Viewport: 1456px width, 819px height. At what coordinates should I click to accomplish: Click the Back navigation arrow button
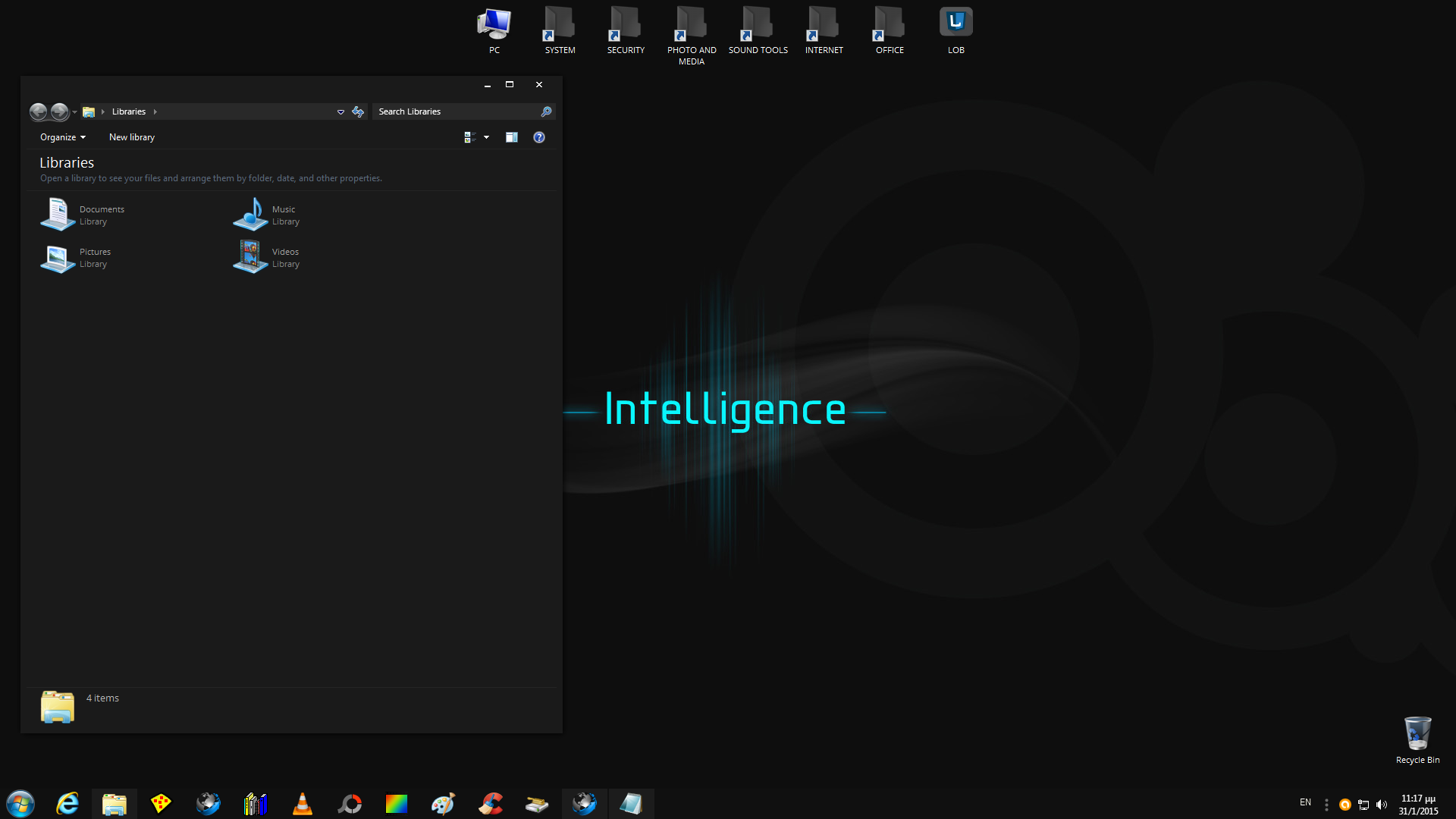click(38, 111)
